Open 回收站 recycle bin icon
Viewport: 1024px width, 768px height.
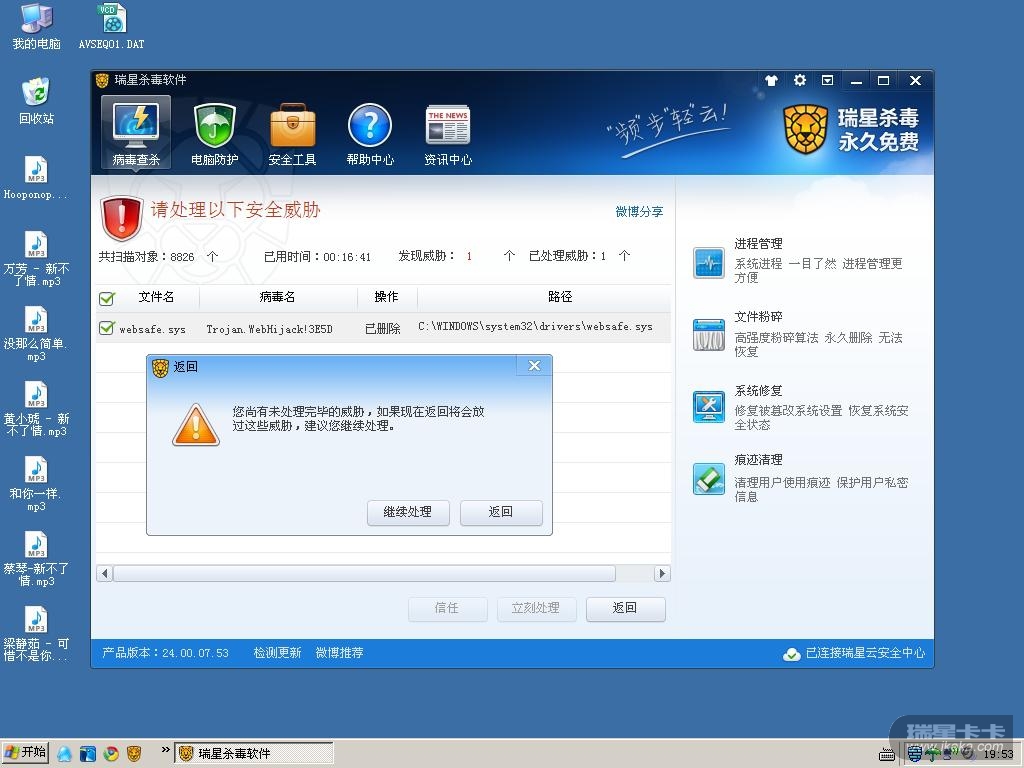click(x=37, y=101)
